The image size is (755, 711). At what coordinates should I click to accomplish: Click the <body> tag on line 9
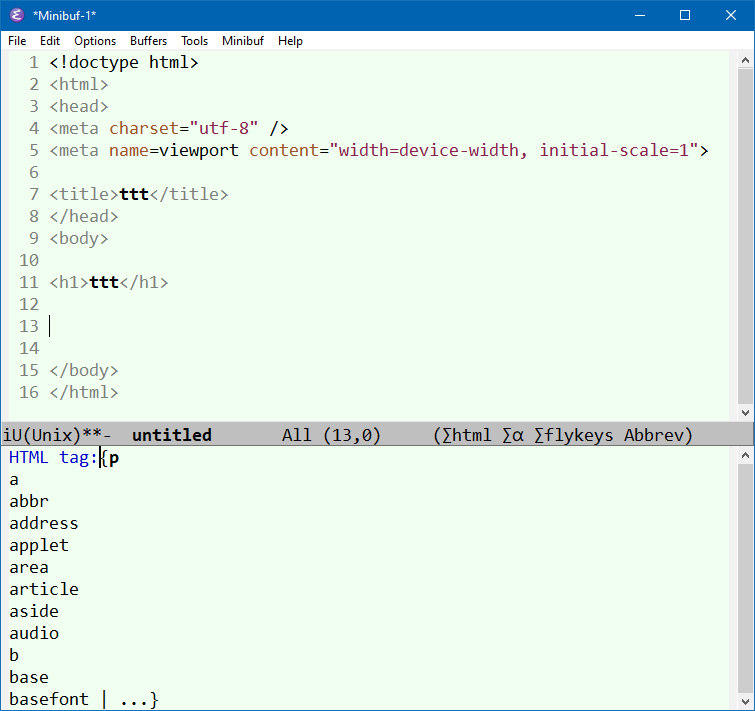coord(79,238)
